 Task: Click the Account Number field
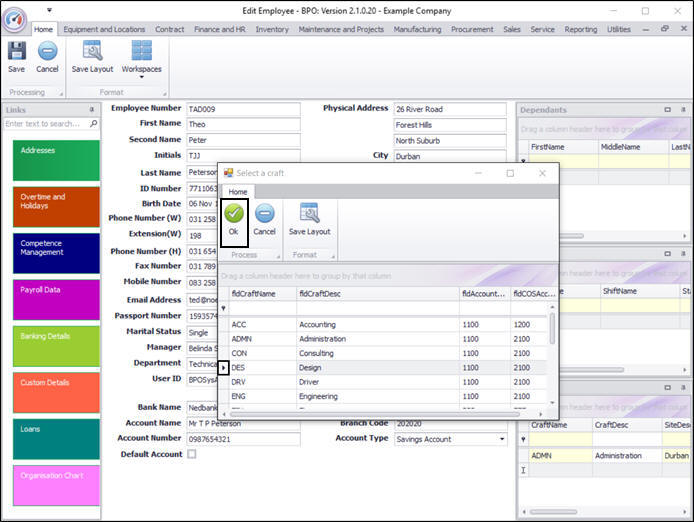(243, 439)
